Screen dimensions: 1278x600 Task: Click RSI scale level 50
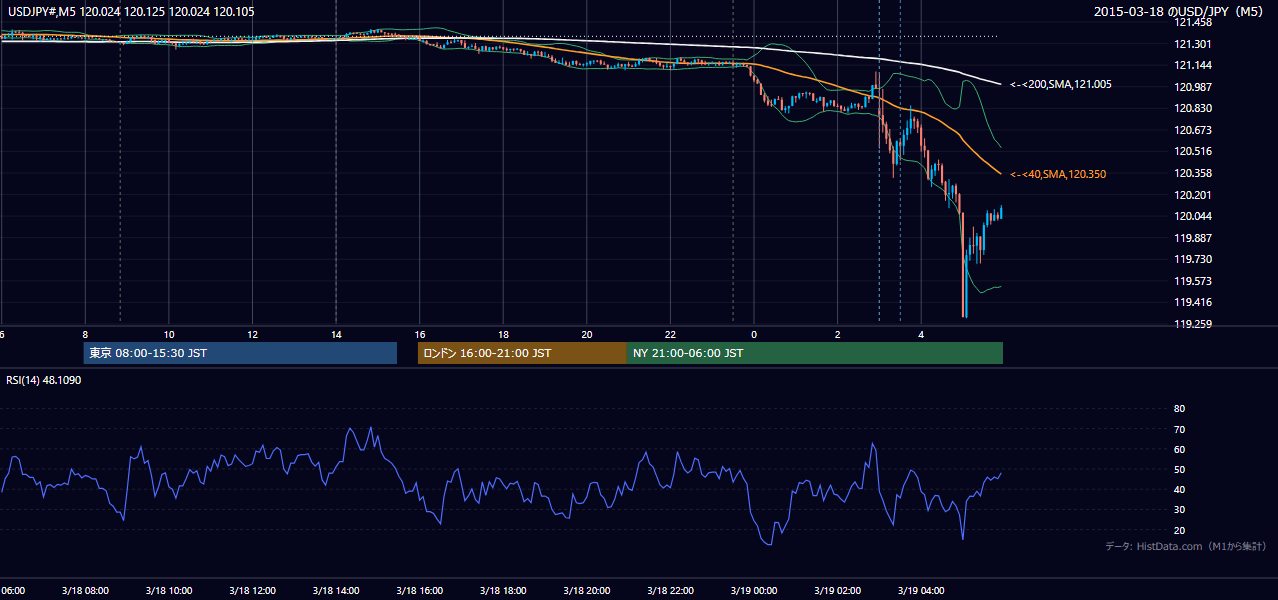click(1179, 469)
